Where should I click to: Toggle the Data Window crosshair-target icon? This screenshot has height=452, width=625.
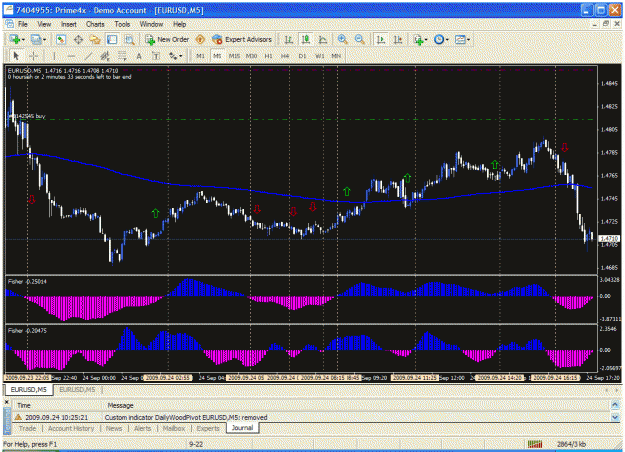(x=79, y=39)
